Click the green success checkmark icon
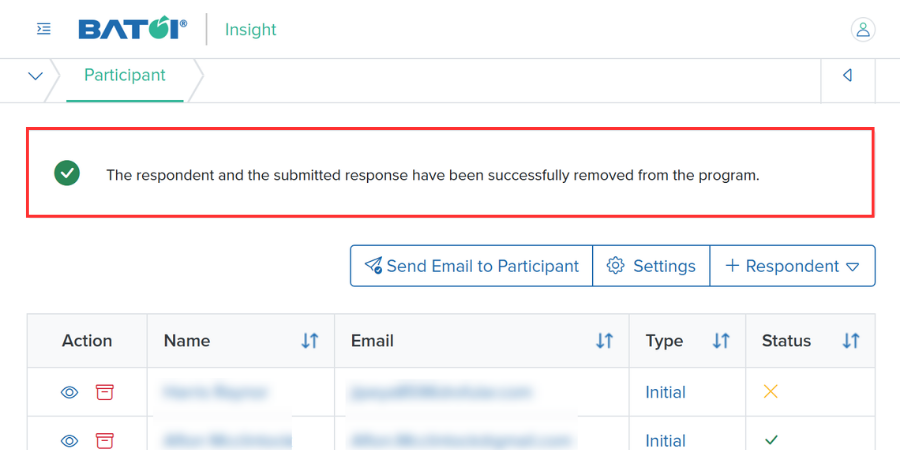 (x=67, y=173)
